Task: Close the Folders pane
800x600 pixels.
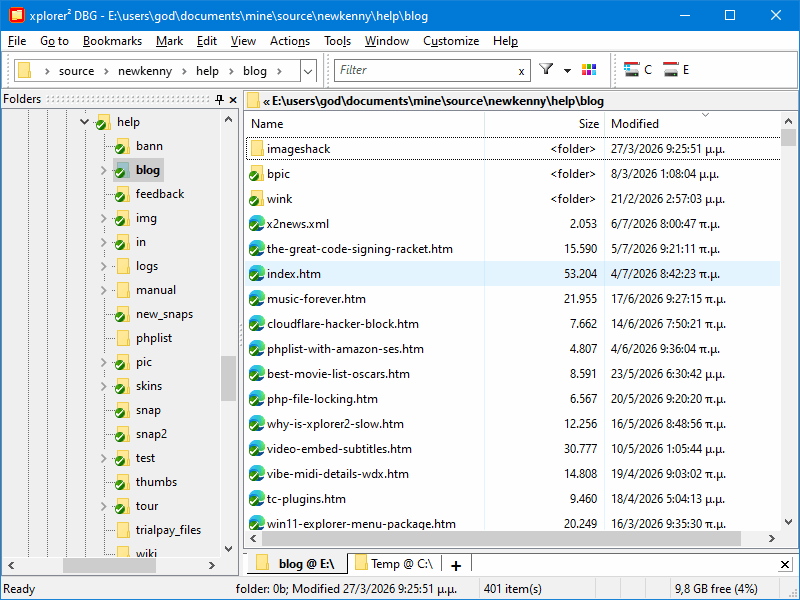Action: pos(233,100)
